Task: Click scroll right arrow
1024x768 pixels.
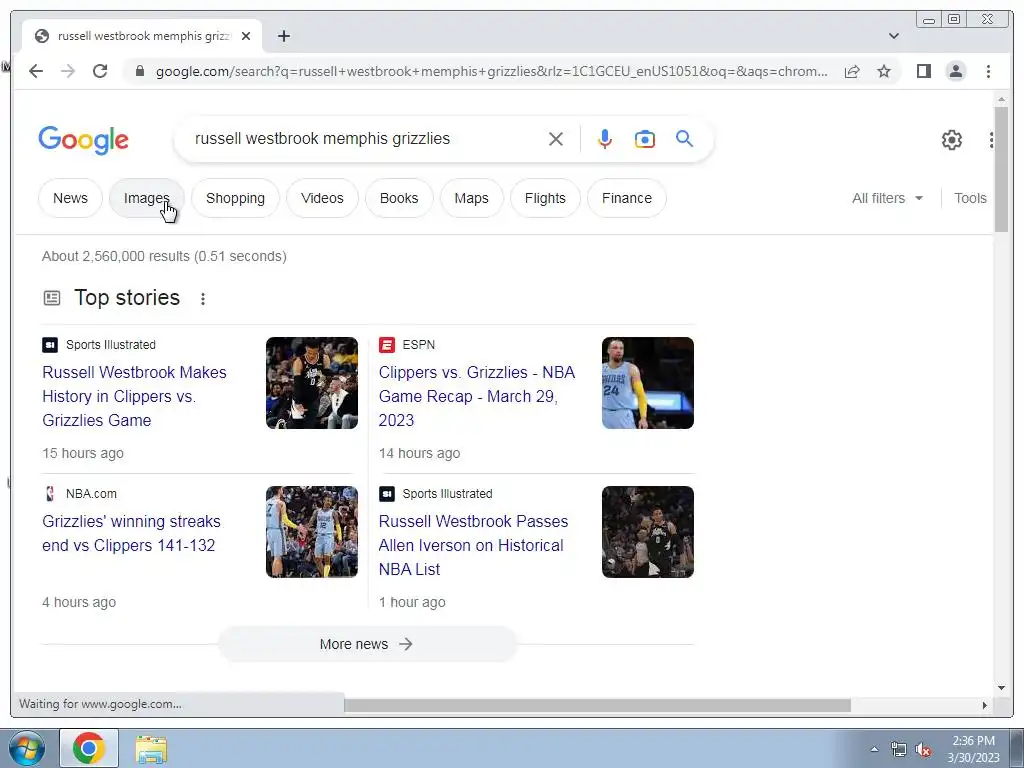Action: click(x=985, y=705)
